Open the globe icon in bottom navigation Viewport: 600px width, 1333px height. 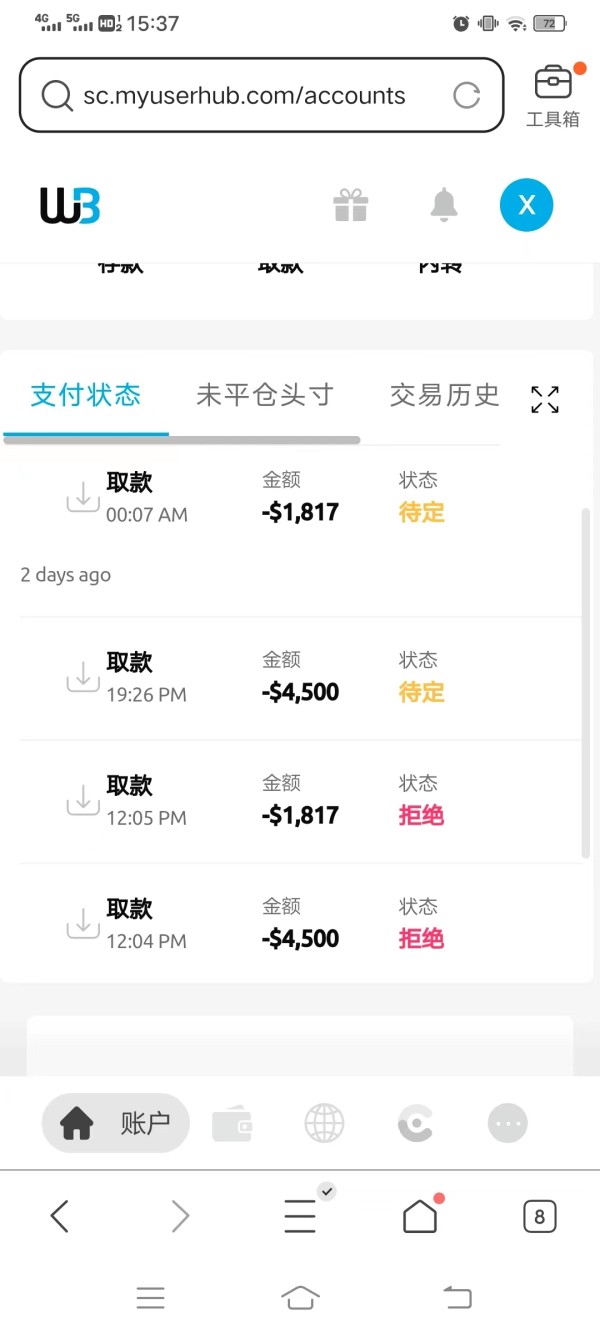(x=324, y=1124)
